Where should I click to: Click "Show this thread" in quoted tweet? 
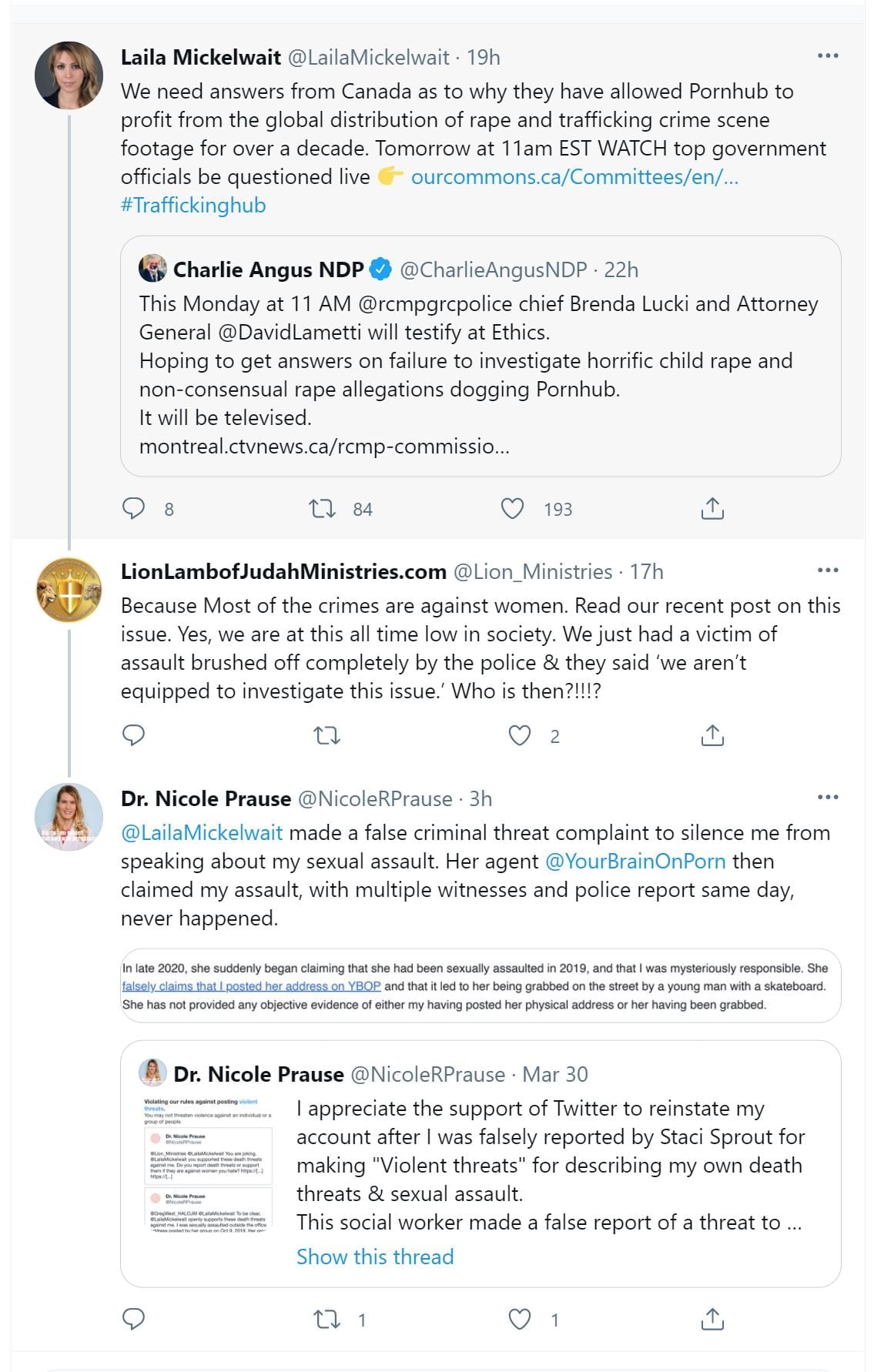pyautogui.click(x=375, y=1257)
